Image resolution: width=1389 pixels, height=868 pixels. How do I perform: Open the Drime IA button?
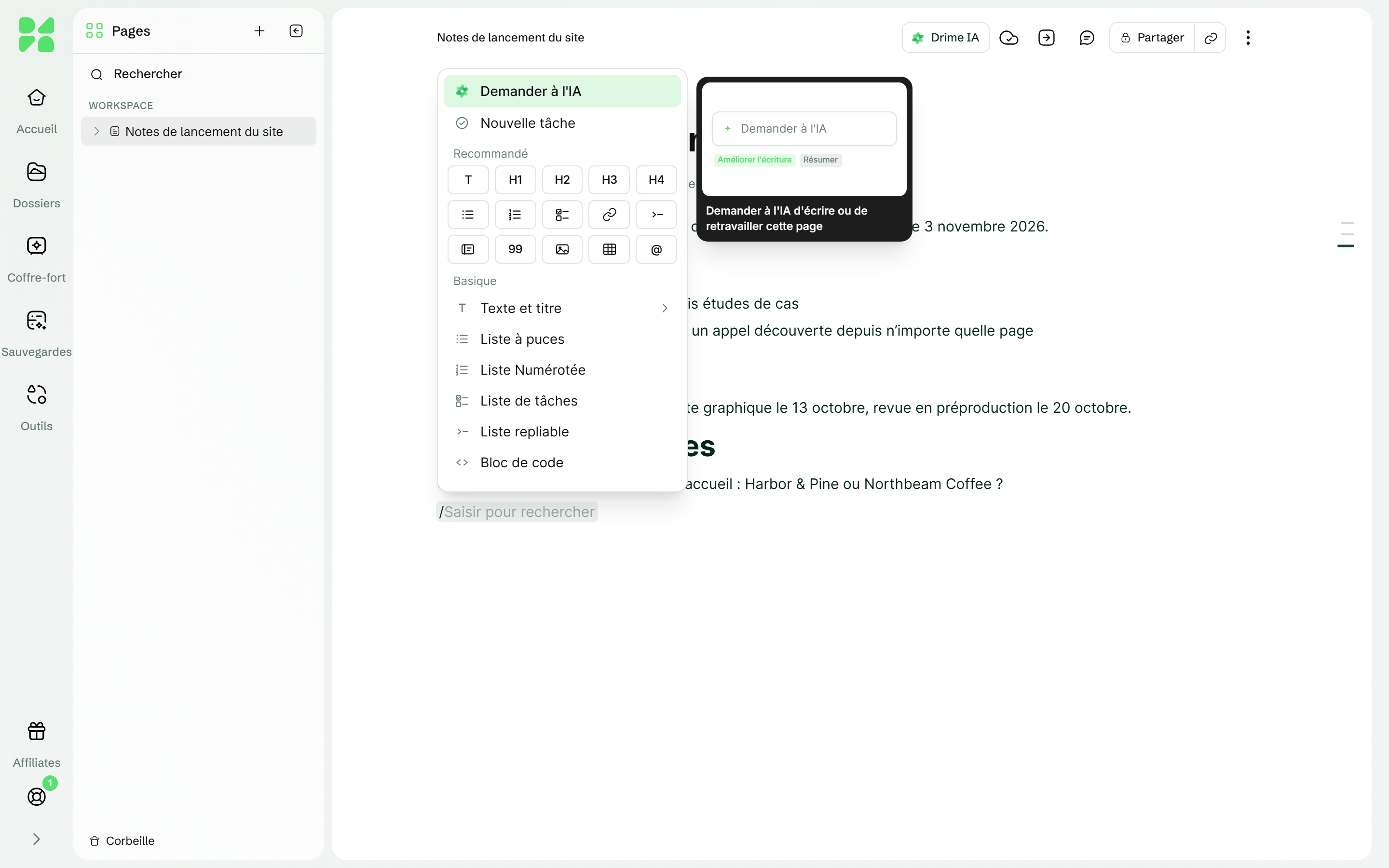tap(945, 38)
